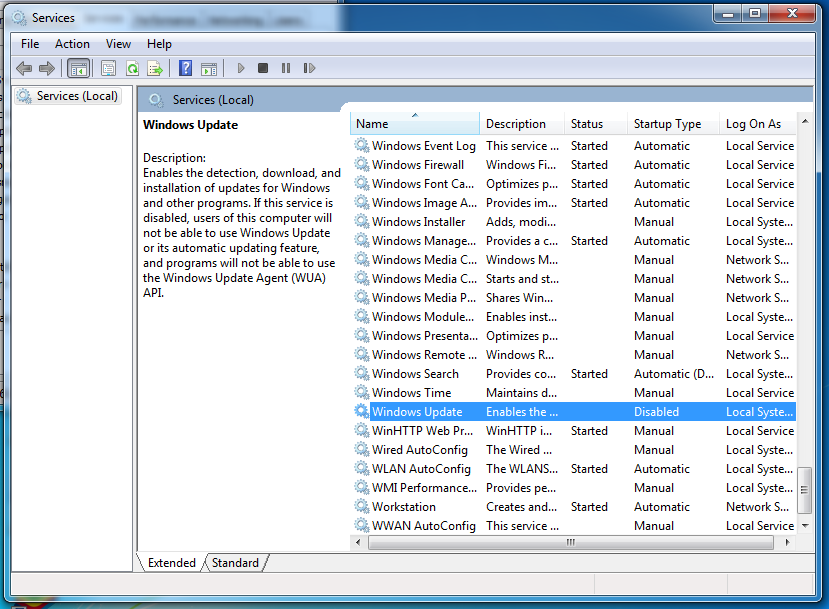Select the Windows Module... service name
This screenshot has width=829, height=609.
pyautogui.click(x=423, y=317)
